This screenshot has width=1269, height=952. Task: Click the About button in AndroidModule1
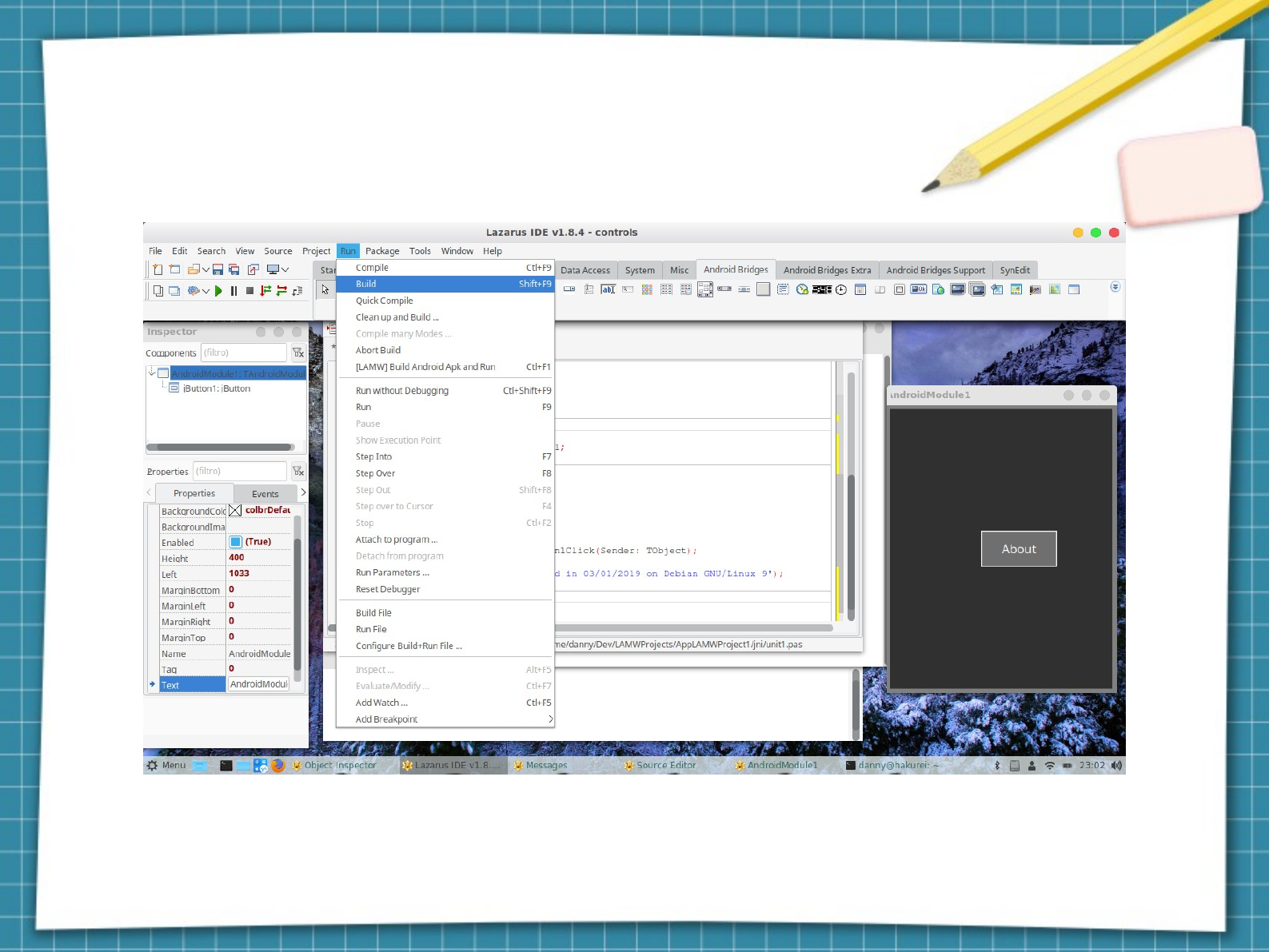[x=1019, y=549]
